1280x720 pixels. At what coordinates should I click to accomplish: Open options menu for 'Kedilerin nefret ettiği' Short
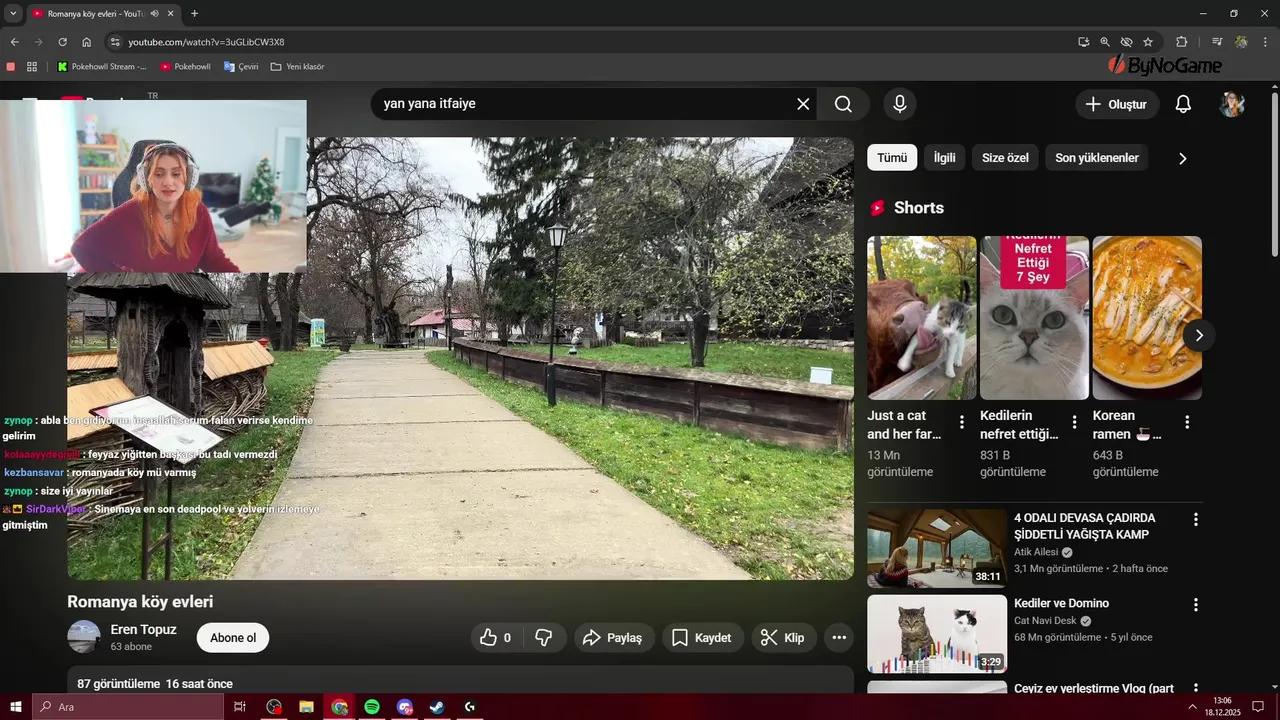[1075, 422]
